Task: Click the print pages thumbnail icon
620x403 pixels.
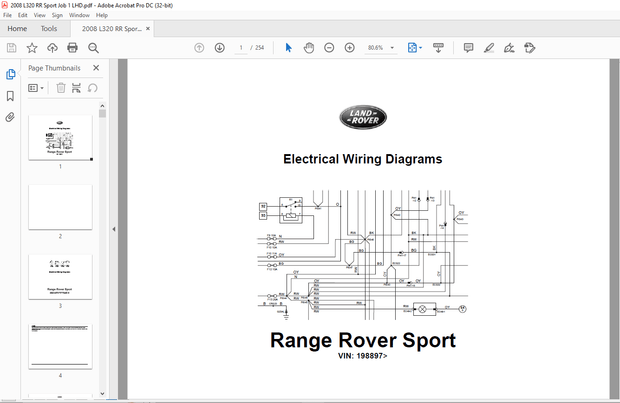Action: tap(76, 88)
